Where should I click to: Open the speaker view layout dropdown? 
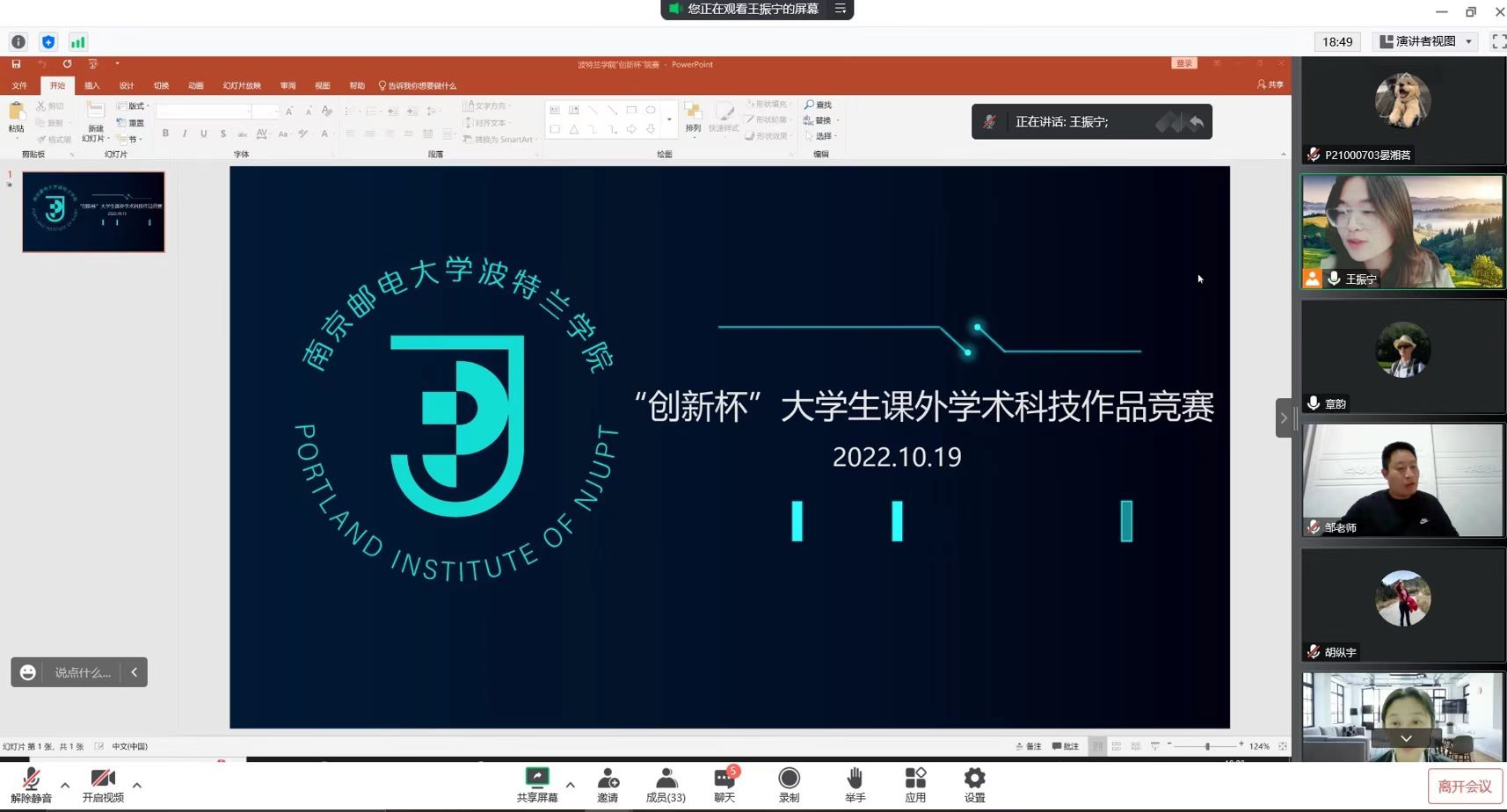(1424, 41)
